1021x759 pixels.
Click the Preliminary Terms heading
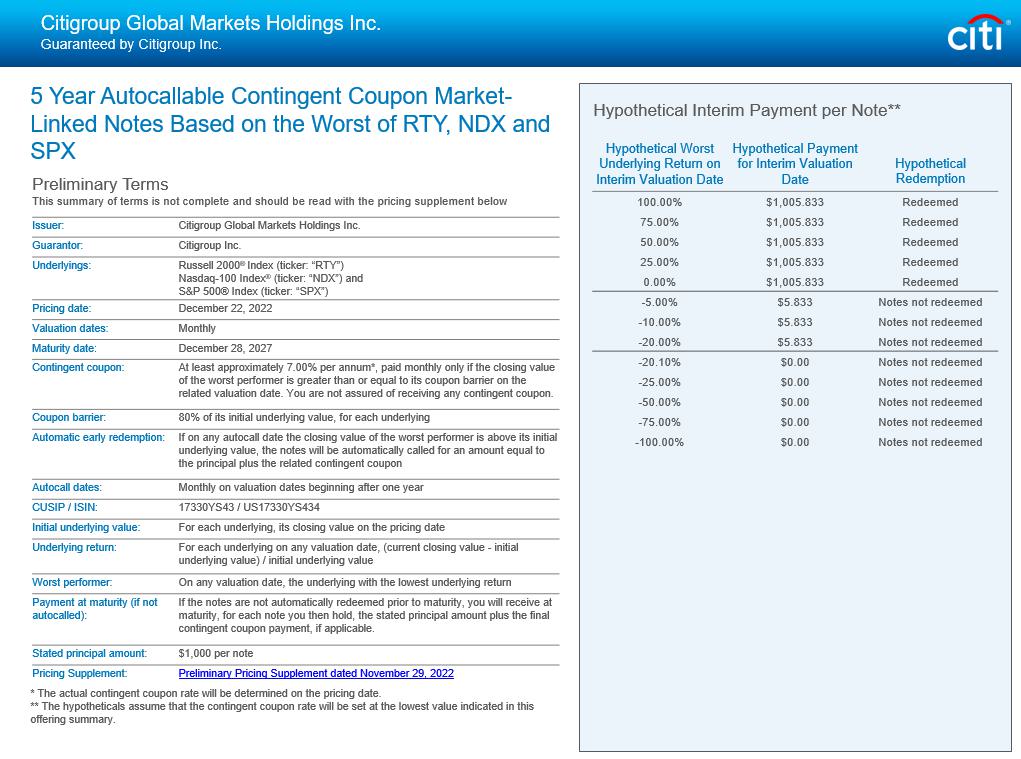[100, 184]
